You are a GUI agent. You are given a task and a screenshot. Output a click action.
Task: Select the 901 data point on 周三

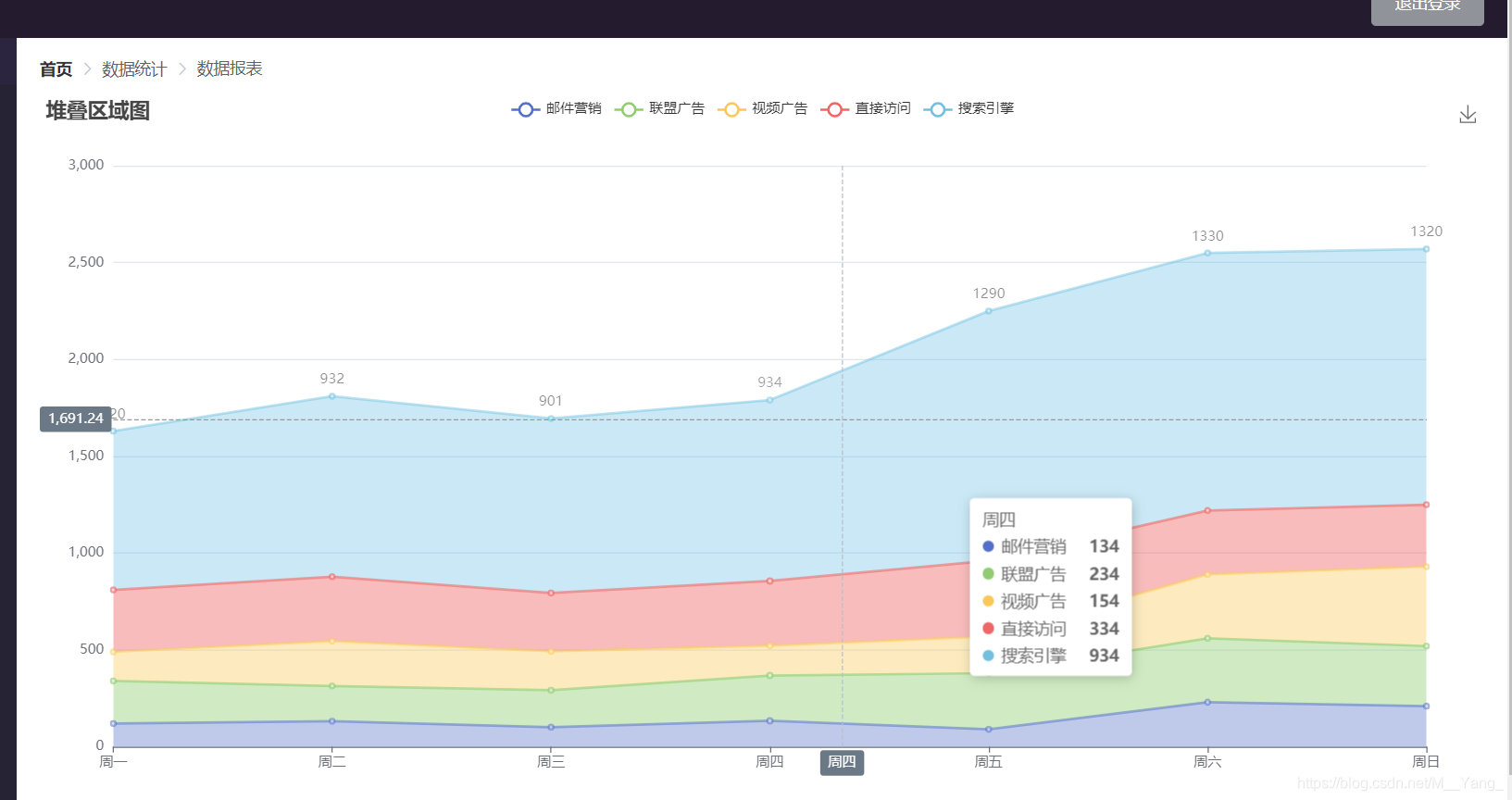551,419
